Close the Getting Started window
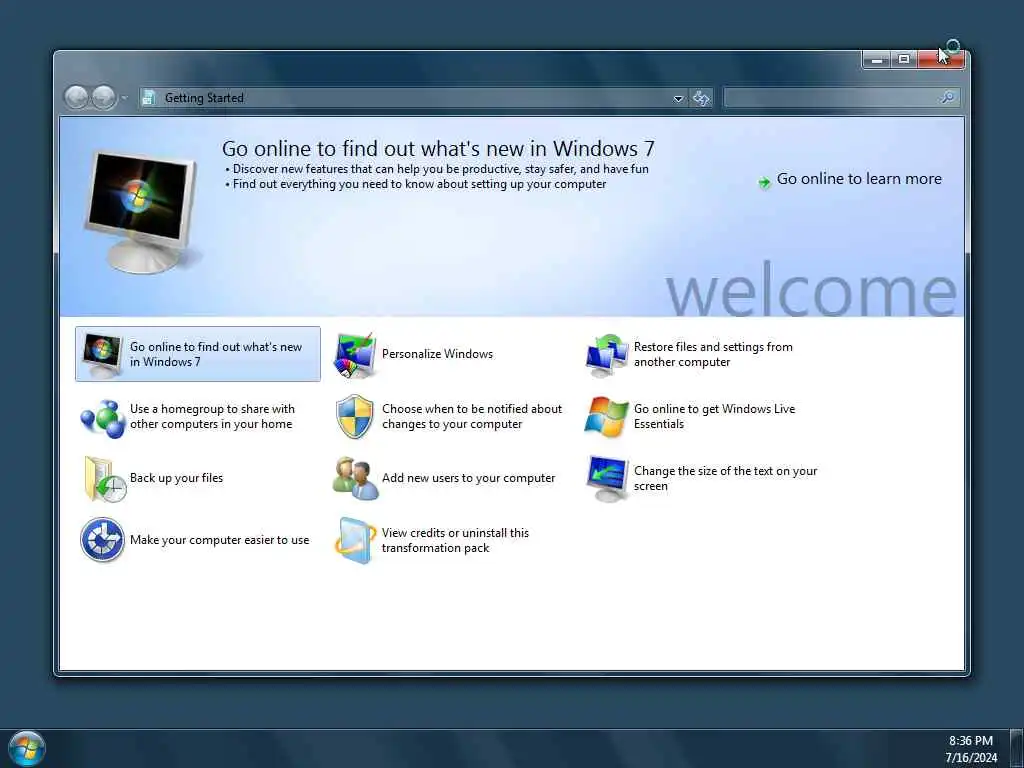This screenshot has width=1024, height=768. pos(940,60)
